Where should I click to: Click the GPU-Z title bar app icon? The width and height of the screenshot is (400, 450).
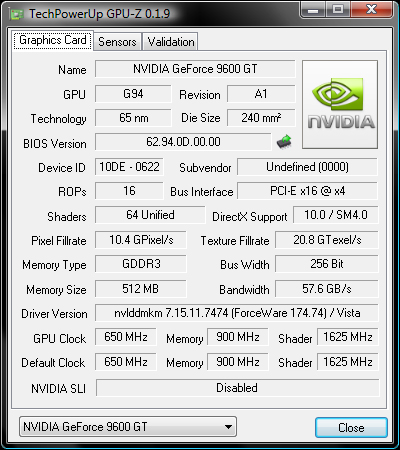[x=17, y=14]
